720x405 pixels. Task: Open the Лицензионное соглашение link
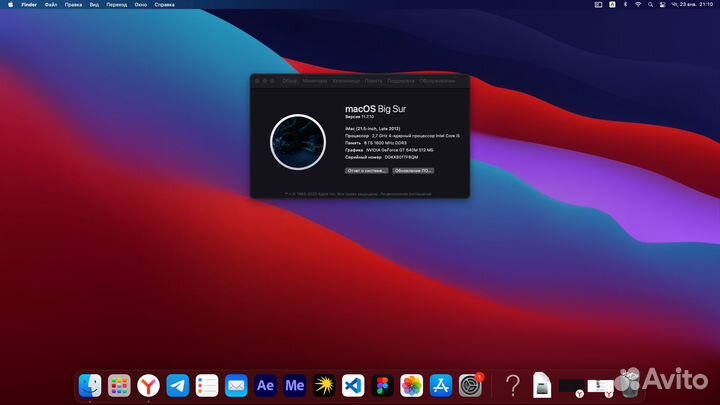[406, 194]
